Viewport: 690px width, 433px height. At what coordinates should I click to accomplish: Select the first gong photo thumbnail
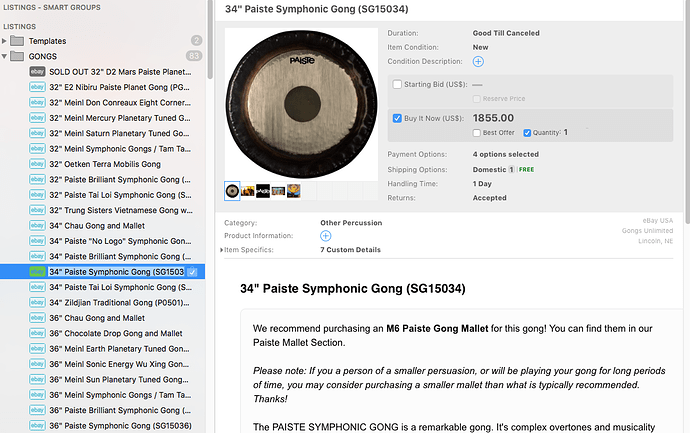pyautogui.click(x=232, y=191)
